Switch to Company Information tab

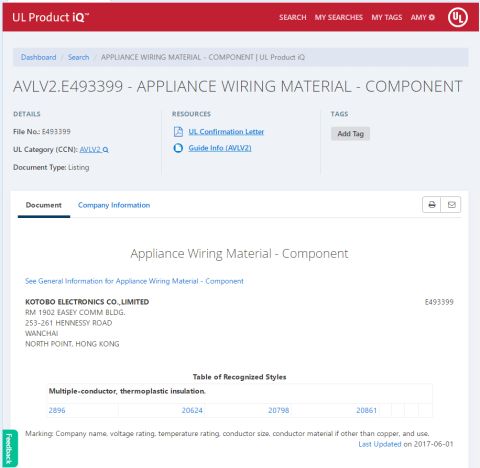click(x=114, y=205)
